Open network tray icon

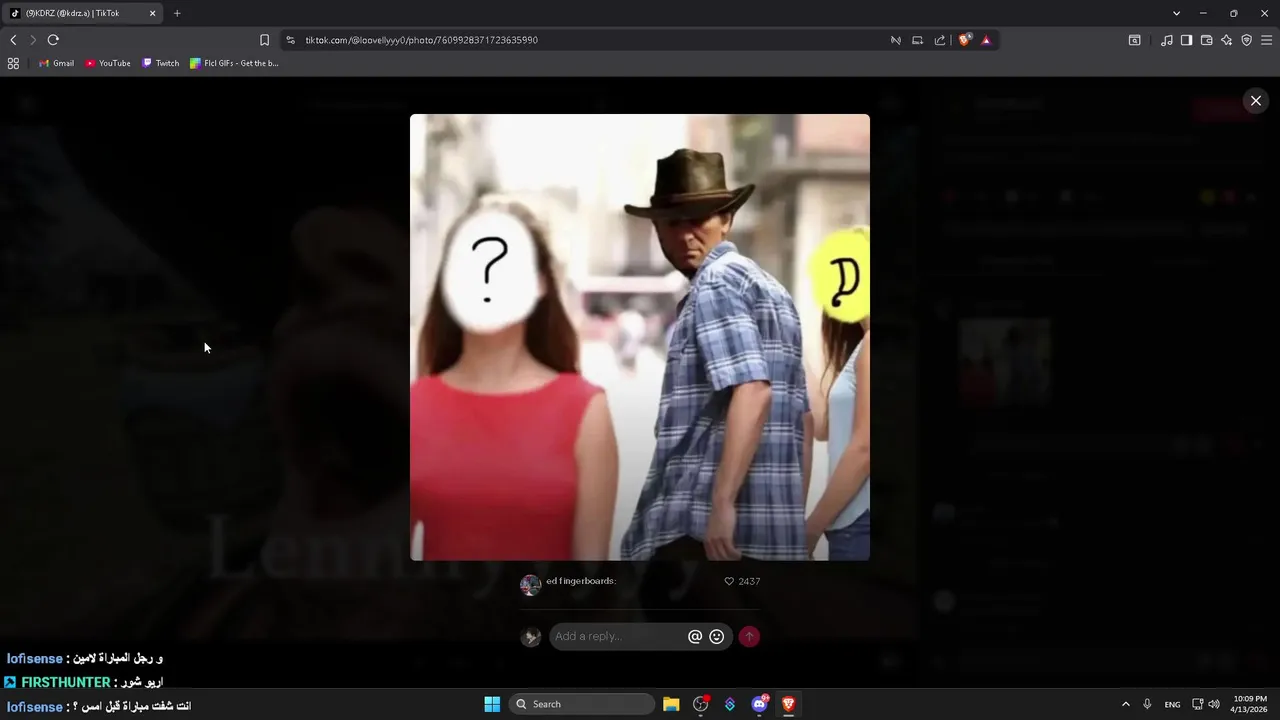coord(1197,704)
